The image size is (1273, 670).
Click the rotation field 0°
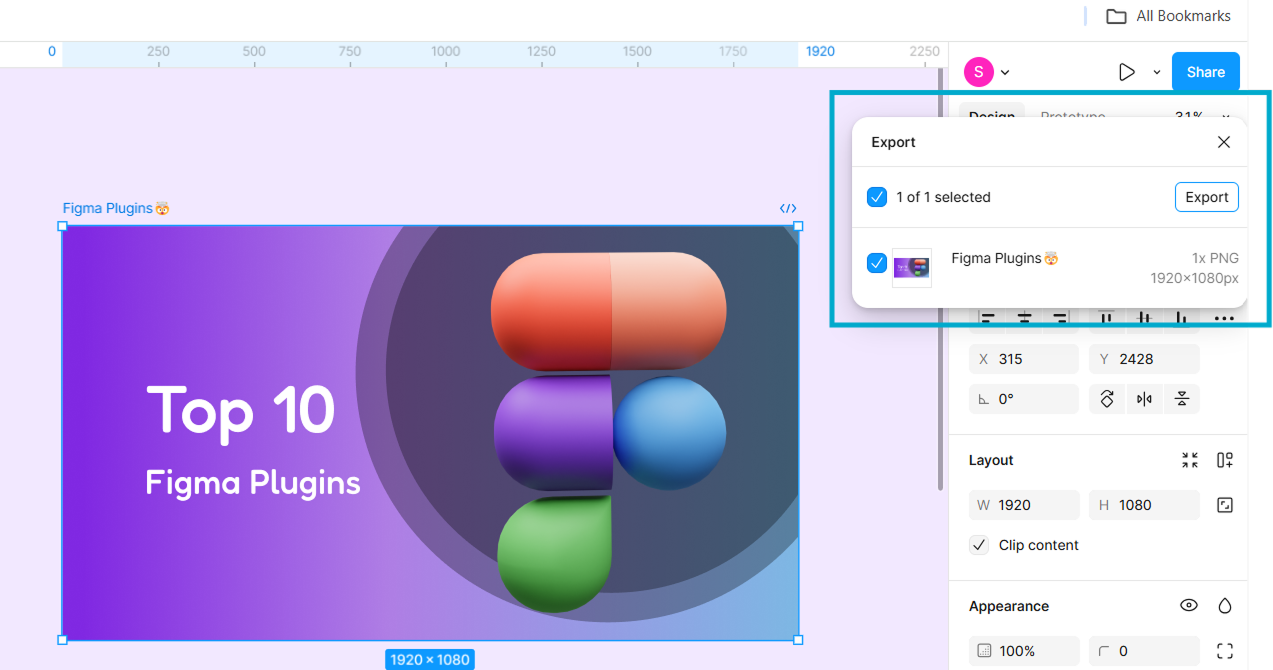(x=1024, y=399)
